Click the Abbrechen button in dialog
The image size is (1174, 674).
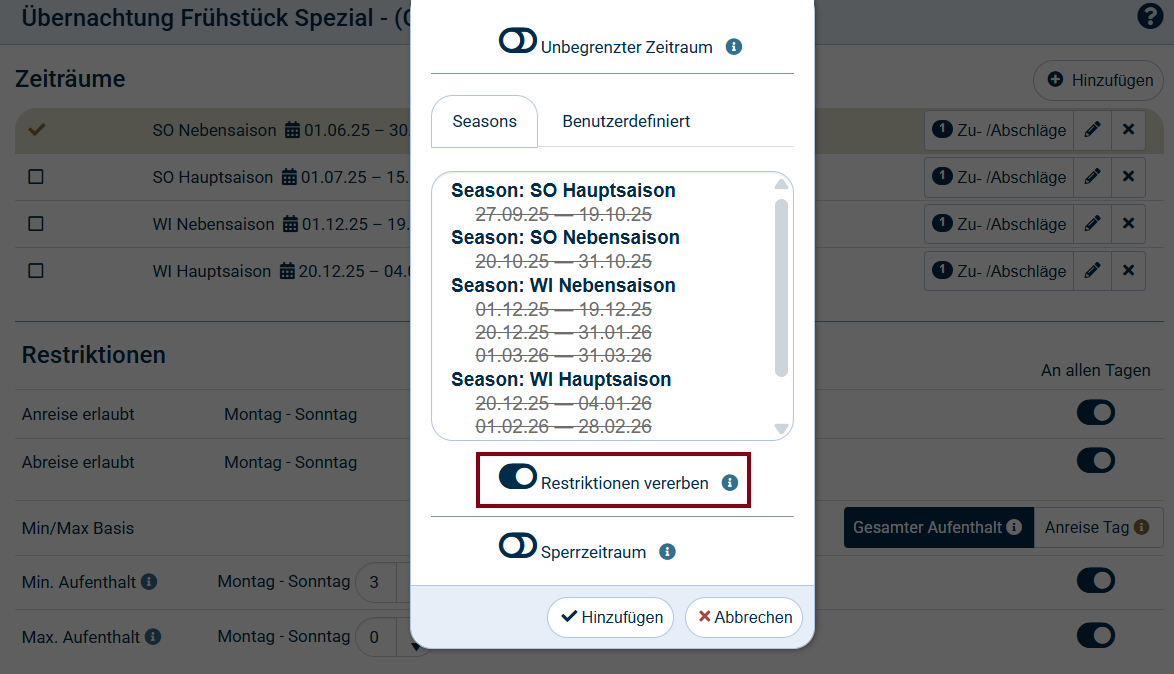(744, 618)
